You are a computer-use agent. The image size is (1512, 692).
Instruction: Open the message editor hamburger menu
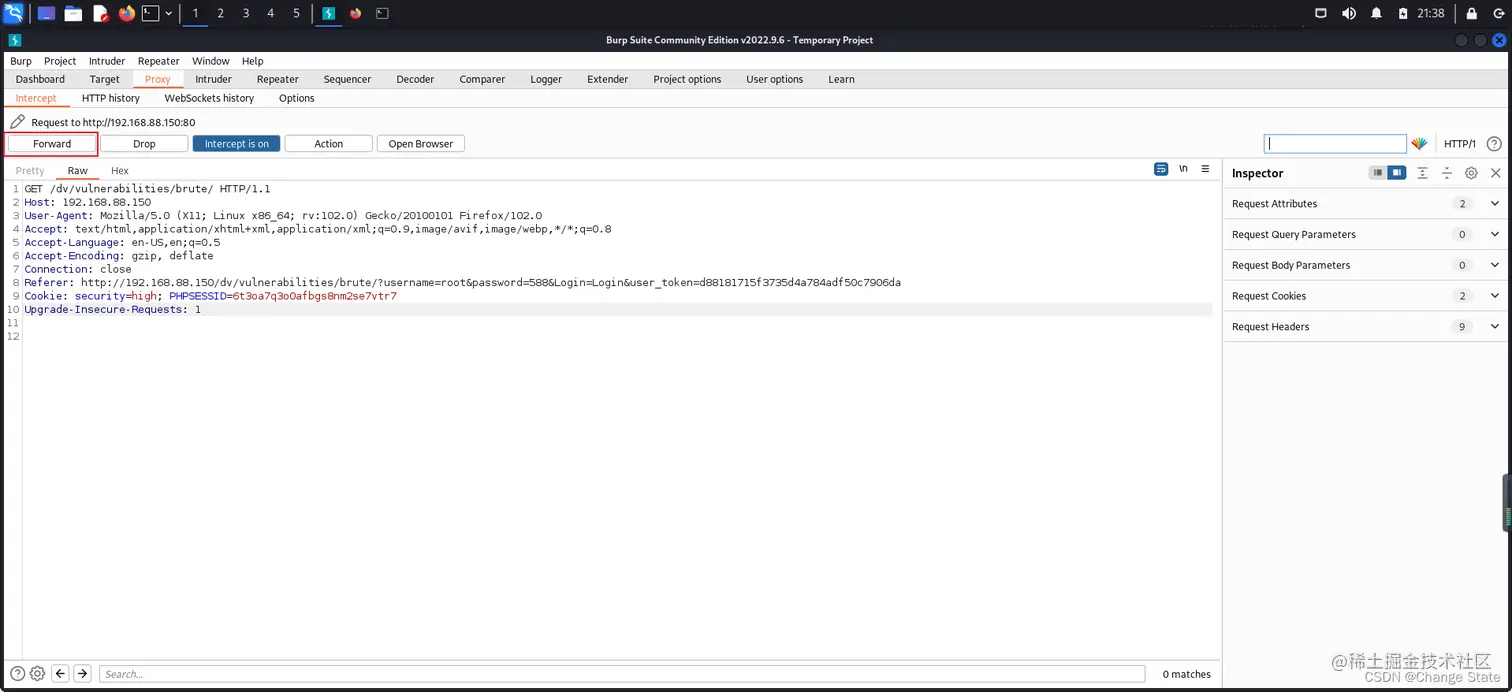pos(1205,169)
